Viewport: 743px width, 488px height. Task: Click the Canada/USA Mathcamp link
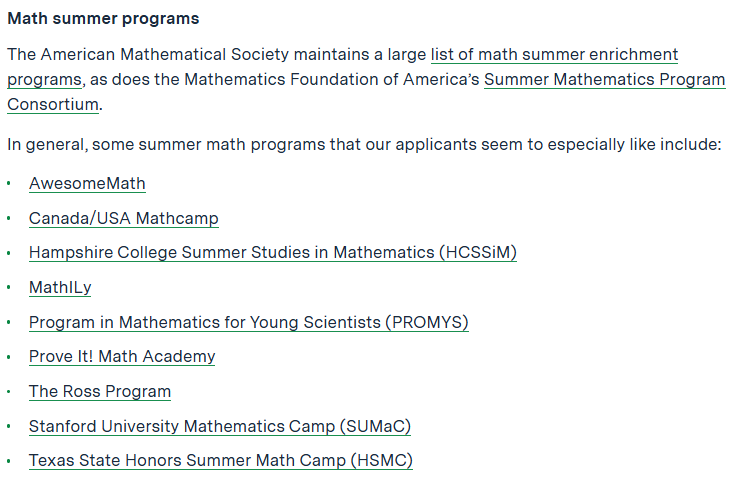pyautogui.click(x=123, y=218)
